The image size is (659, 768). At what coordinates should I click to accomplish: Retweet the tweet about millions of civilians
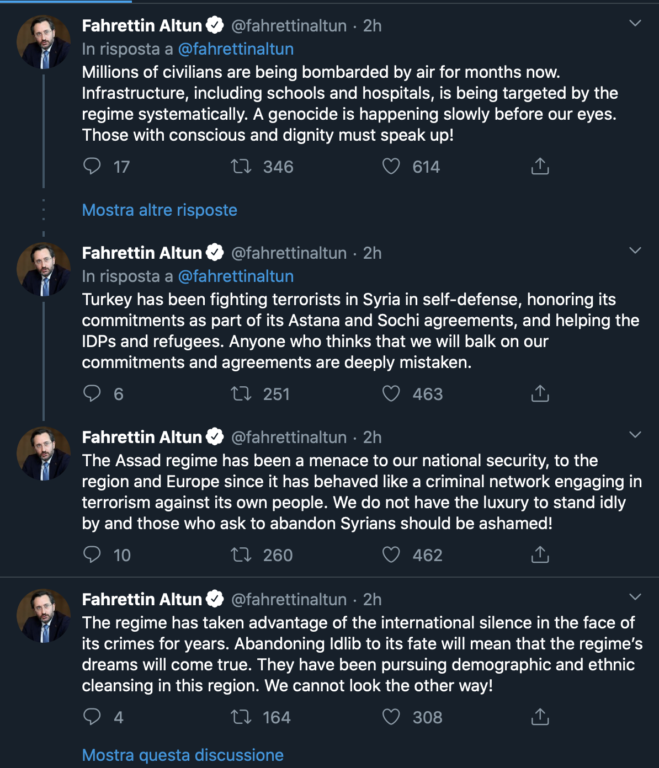click(x=241, y=167)
